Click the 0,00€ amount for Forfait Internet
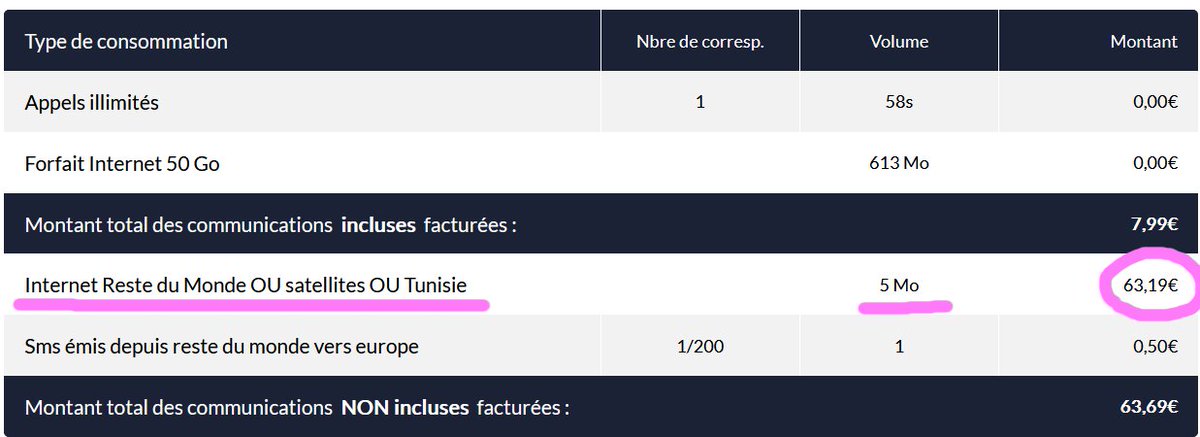Image resolution: width=1200 pixels, height=437 pixels. tap(1154, 163)
